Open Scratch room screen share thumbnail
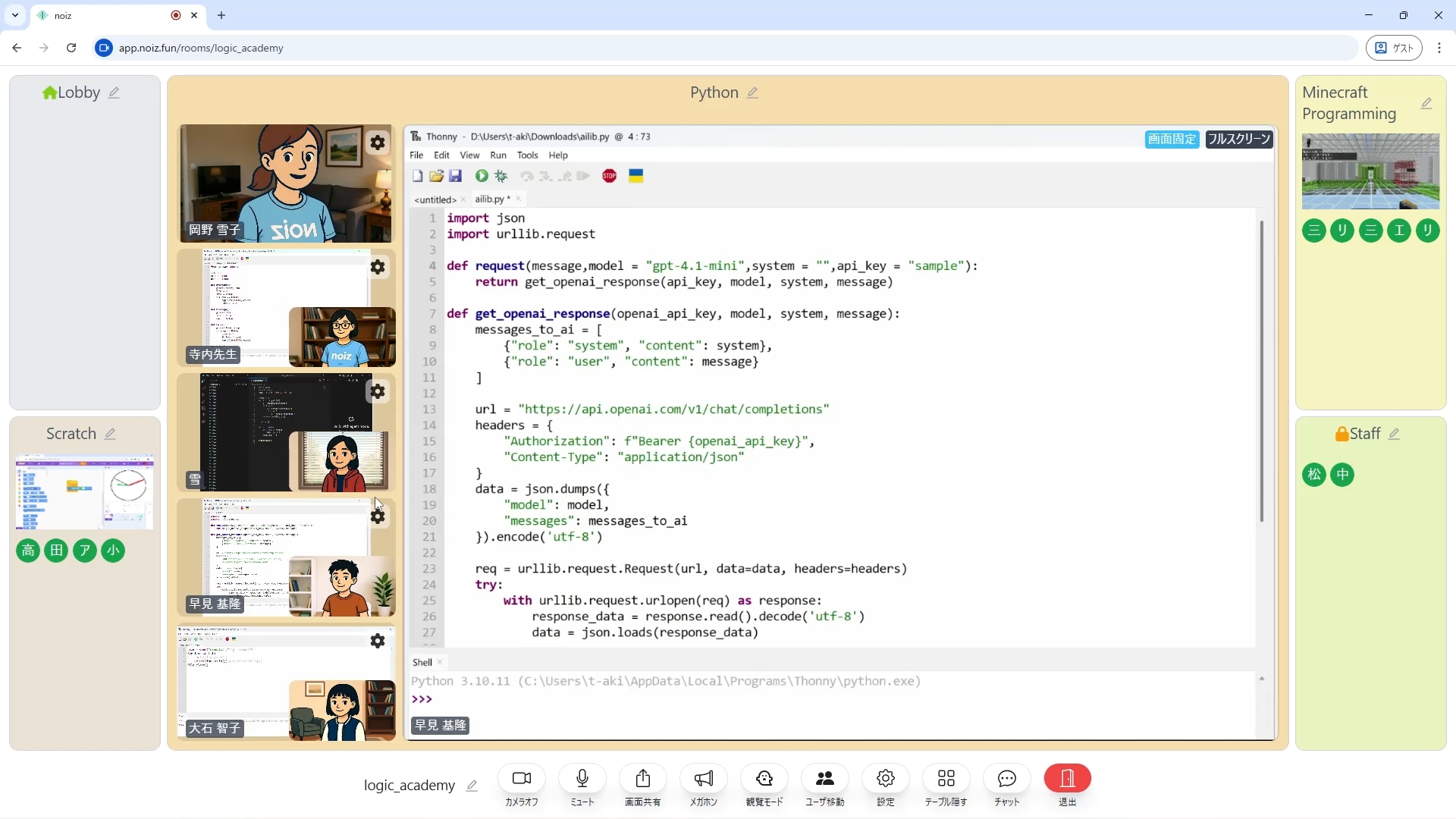The width and height of the screenshot is (1456, 819). tap(84, 491)
